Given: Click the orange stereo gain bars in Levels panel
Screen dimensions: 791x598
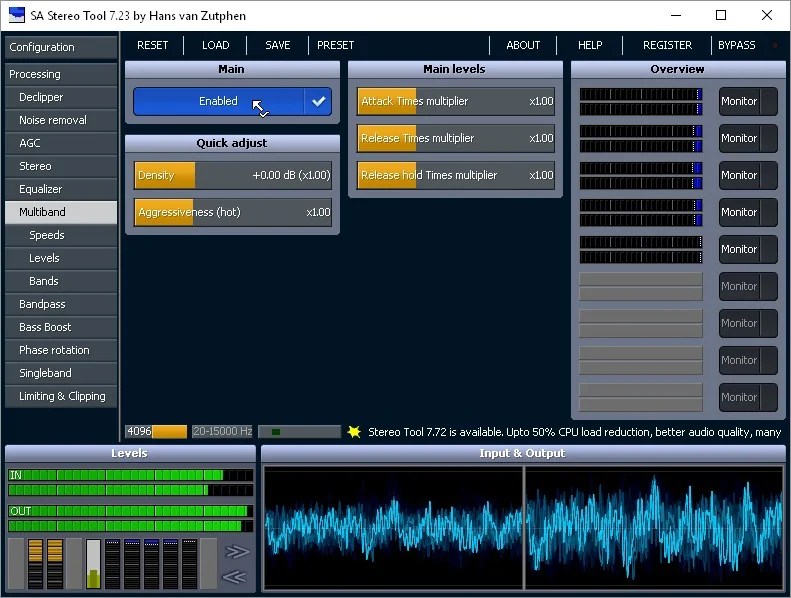Looking at the screenshot, I should coord(45,564).
